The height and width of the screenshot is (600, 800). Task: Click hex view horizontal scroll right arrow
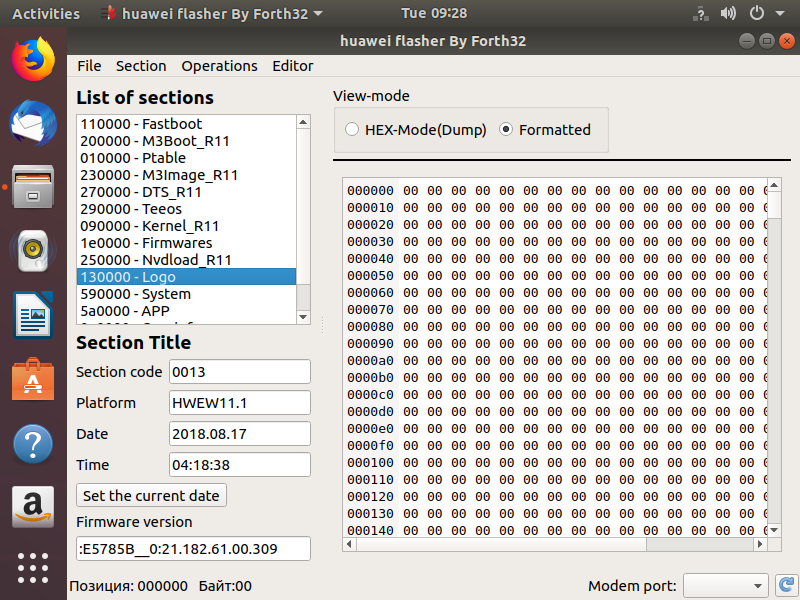click(x=760, y=544)
